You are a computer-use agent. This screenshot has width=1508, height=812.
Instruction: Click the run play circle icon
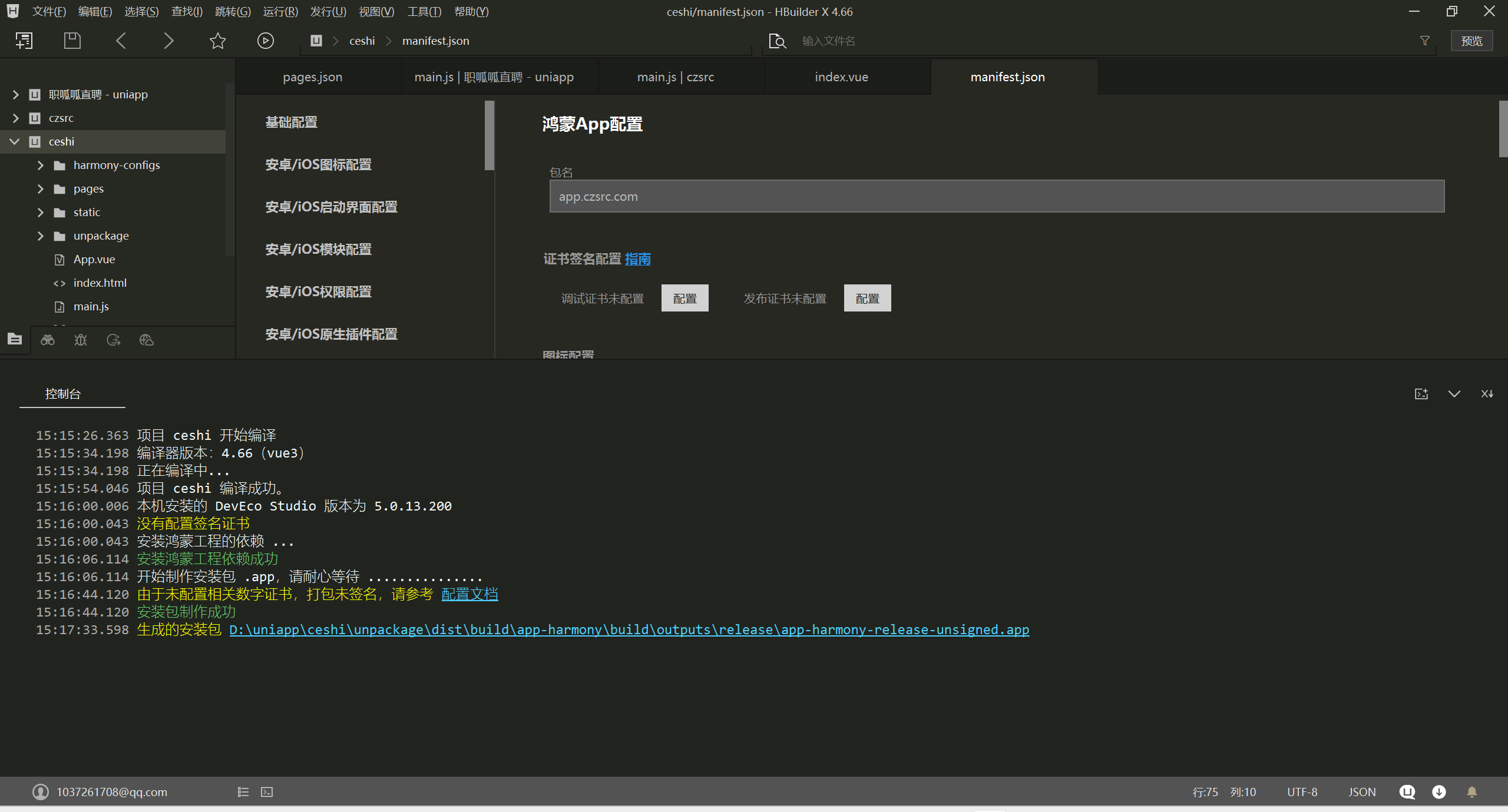pos(266,41)
